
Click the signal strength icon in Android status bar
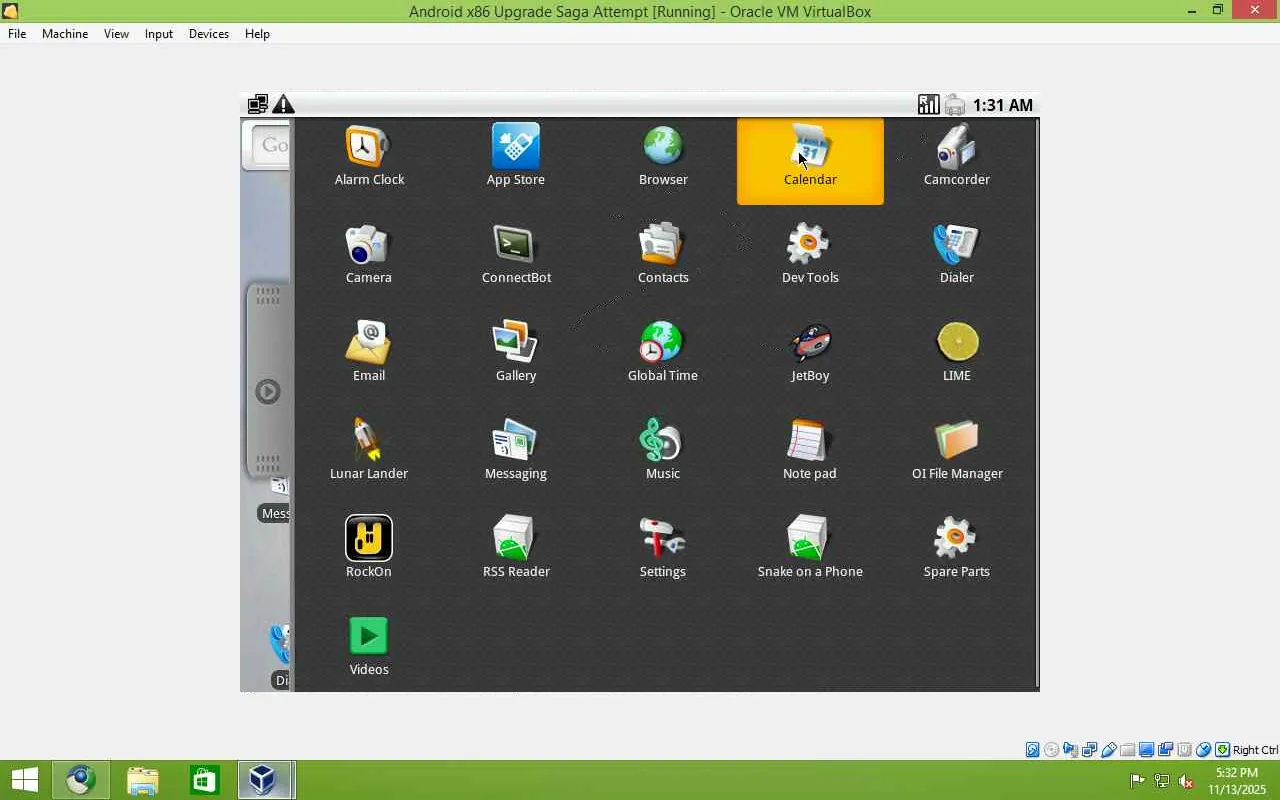tap(928, 105)
